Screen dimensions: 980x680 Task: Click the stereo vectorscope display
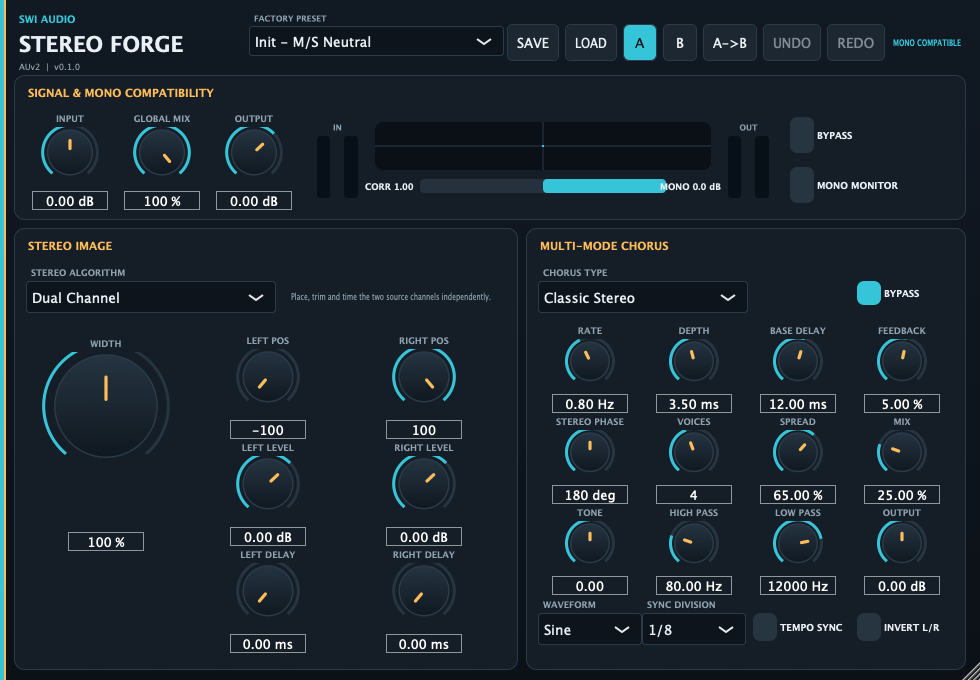tap(542, 146)
